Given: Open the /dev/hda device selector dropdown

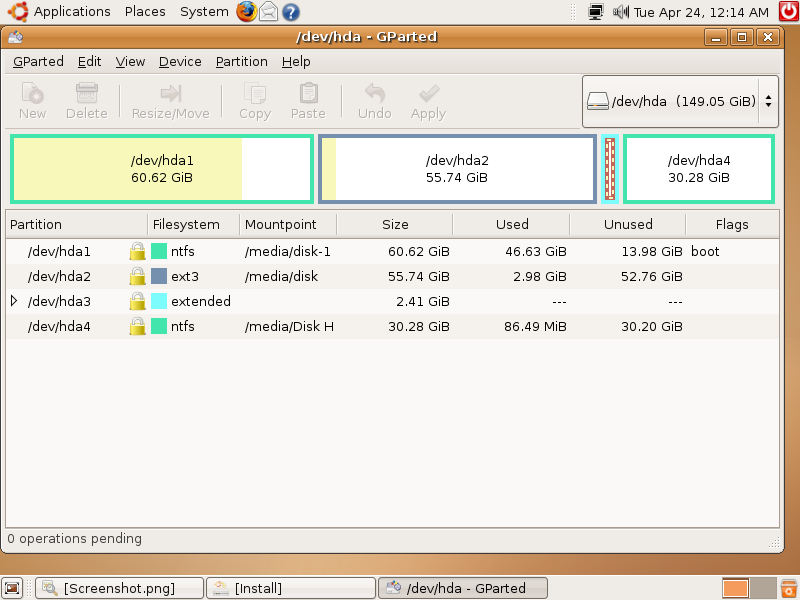Looking at the screenshot, I should point(680,101).
